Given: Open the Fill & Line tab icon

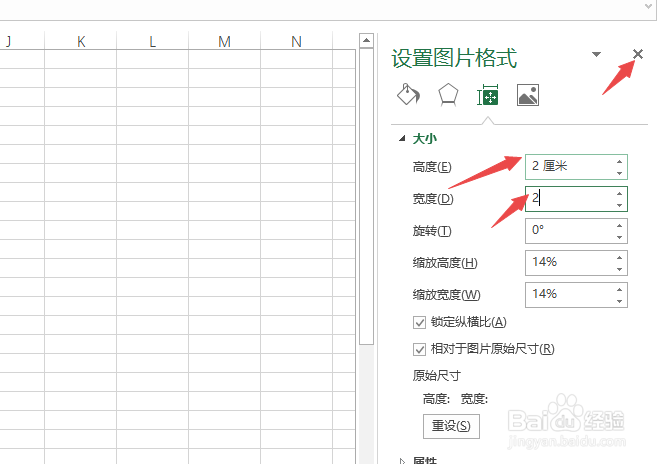Looking at the screenshot, I should [408, 94].
